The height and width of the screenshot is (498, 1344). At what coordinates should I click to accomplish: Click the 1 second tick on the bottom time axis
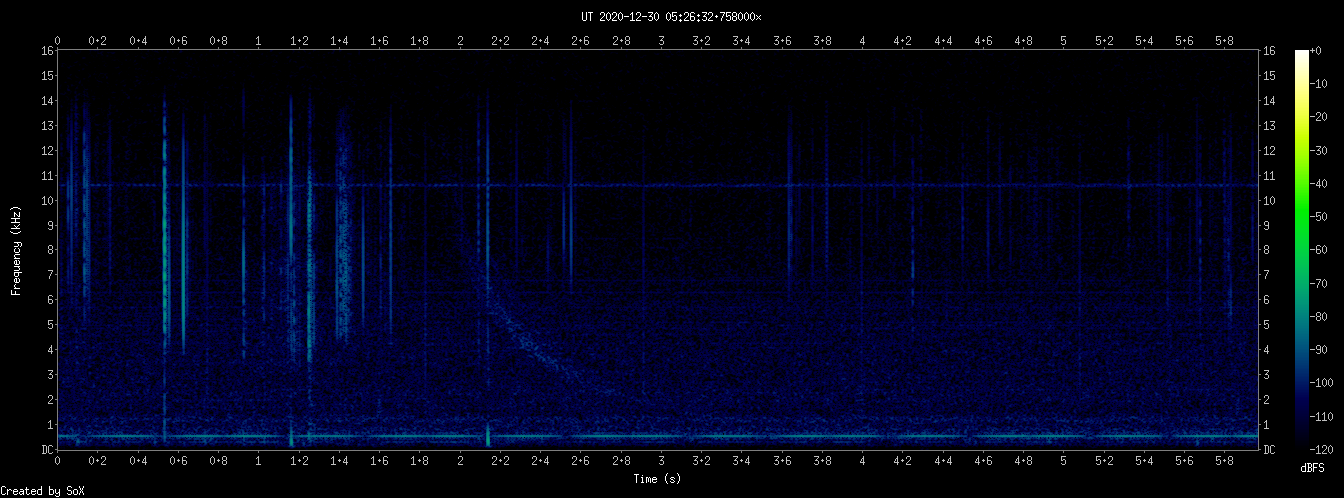(x=259, y=461)
